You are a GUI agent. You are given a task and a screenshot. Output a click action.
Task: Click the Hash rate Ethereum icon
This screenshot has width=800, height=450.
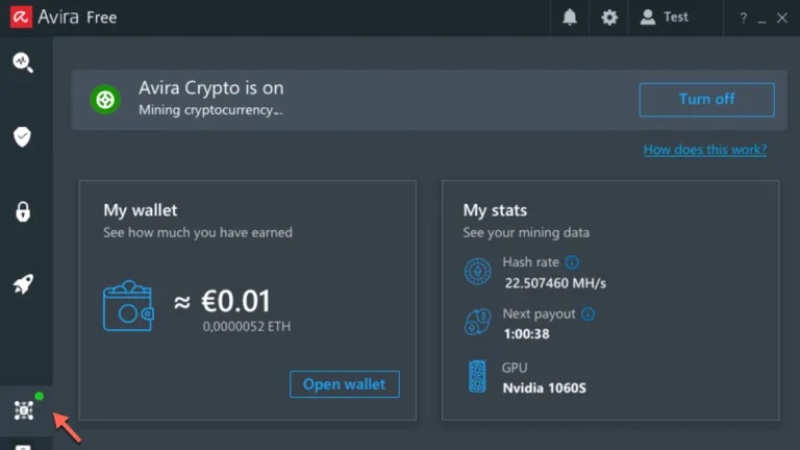(x=478, y=271)
